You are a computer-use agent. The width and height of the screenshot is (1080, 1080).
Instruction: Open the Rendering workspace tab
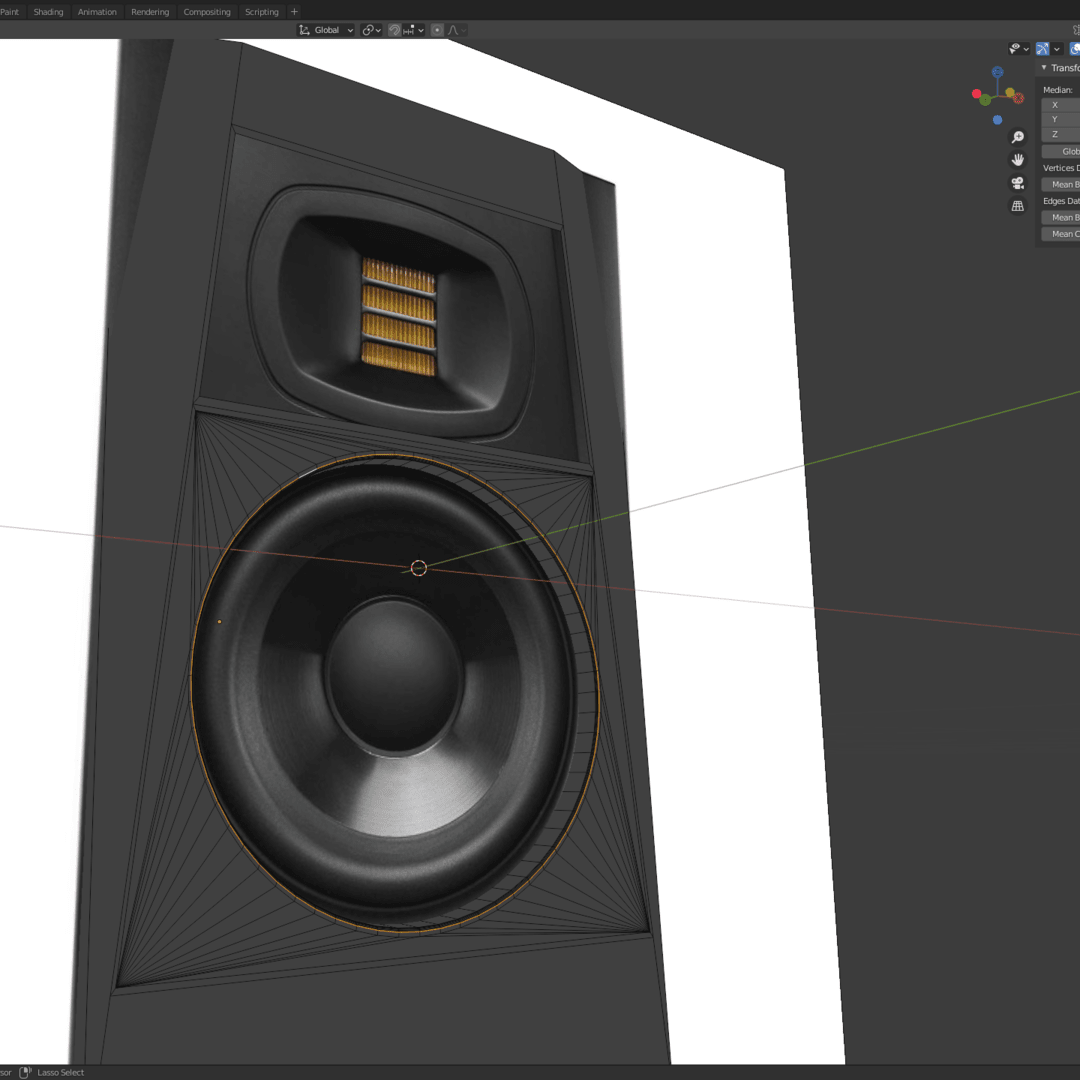pyautogui.click(x=150, y=12)
